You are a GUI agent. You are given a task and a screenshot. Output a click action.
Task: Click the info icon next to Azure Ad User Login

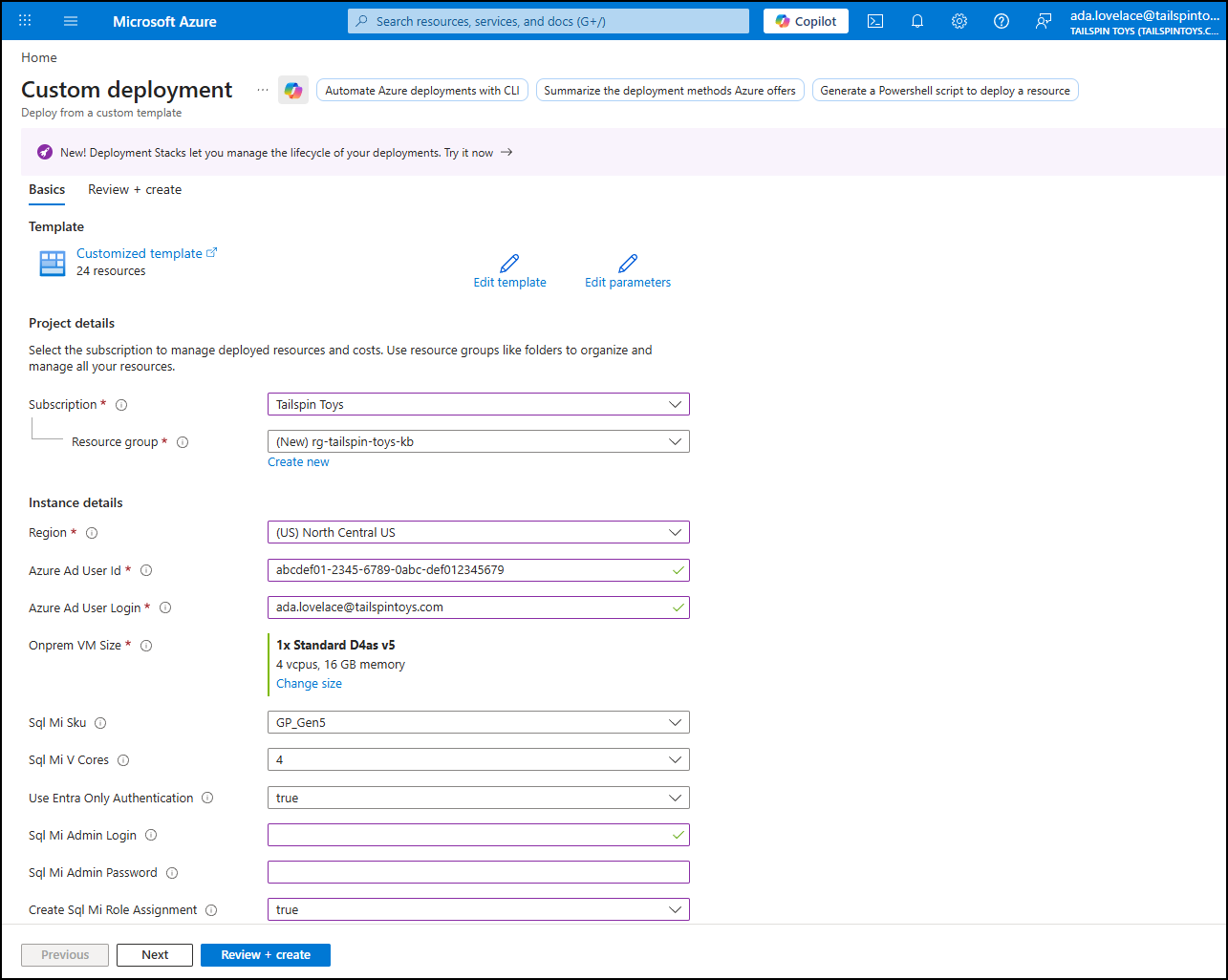click(165, 607)
